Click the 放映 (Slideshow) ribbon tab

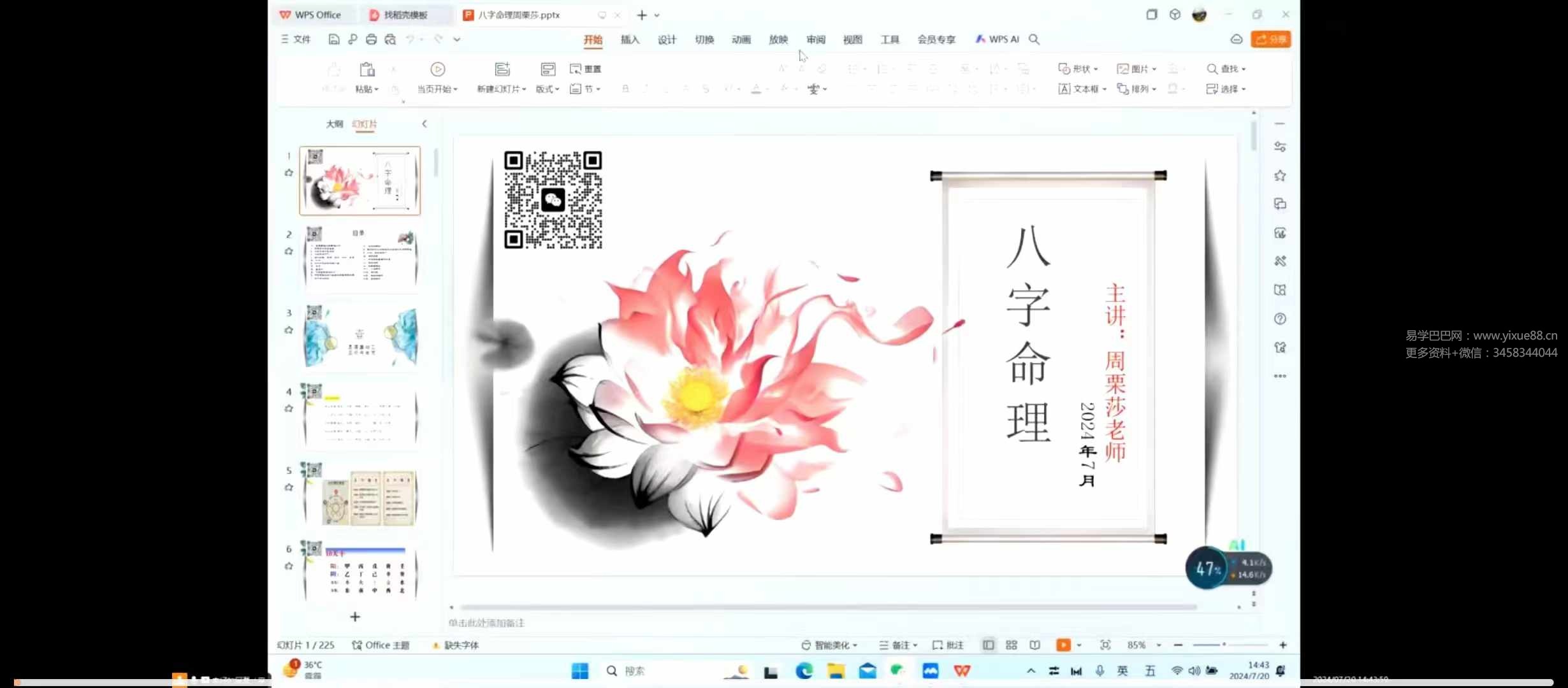point(779,39)
